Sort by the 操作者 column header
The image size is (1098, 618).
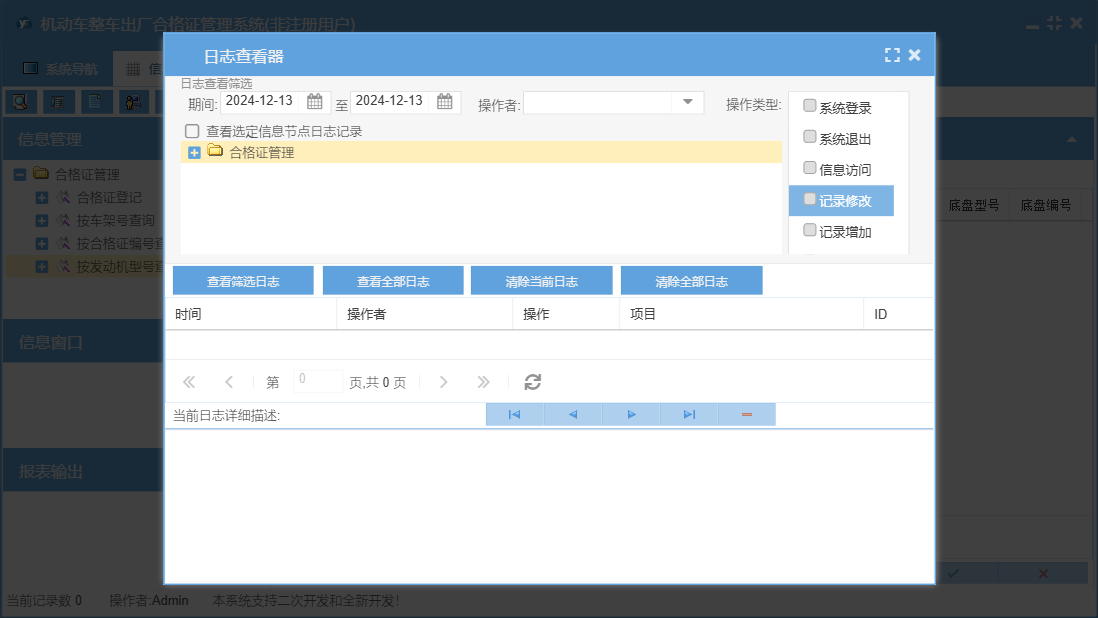[424, 314]
